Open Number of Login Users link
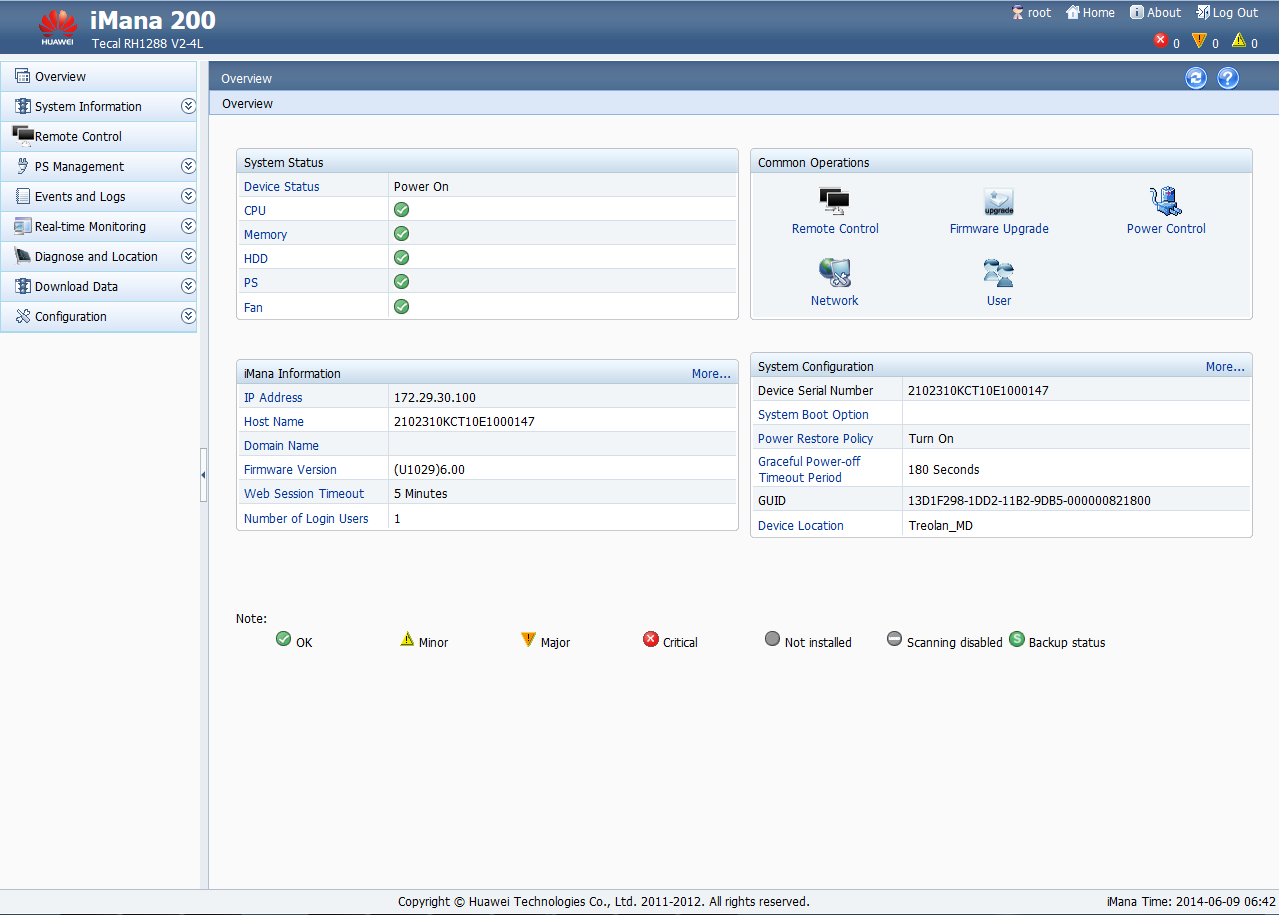 306,519
